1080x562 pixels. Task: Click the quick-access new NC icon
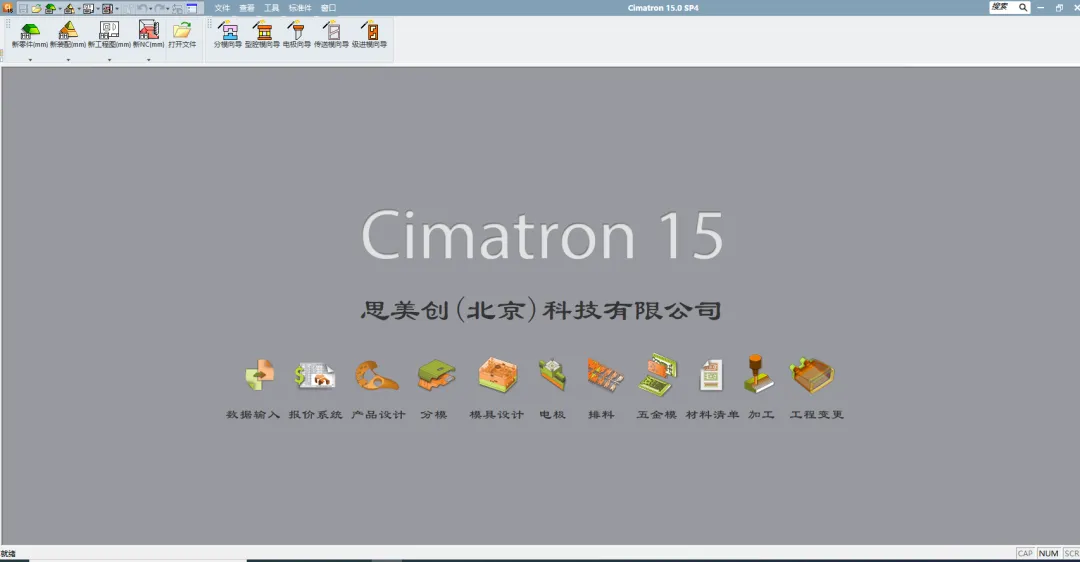pyautogui.click(x=107, y=9)
